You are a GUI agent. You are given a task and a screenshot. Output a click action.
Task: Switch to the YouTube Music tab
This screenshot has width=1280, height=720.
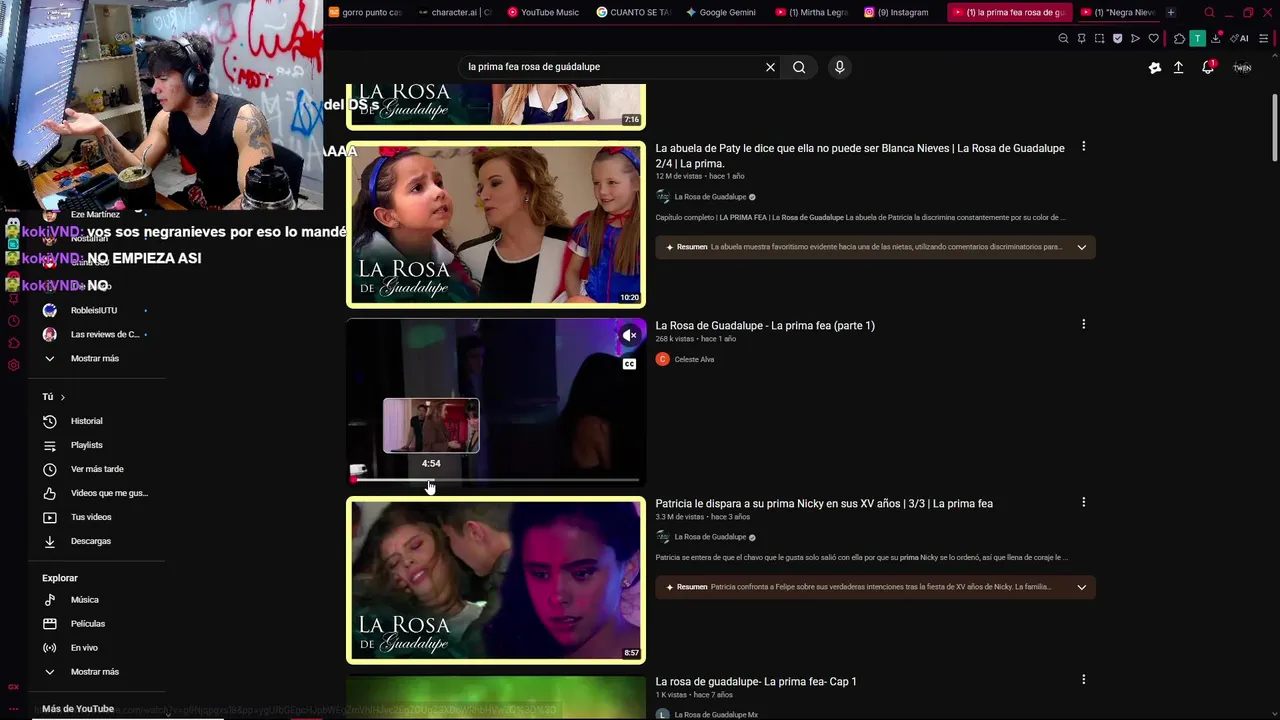[543, 12]
